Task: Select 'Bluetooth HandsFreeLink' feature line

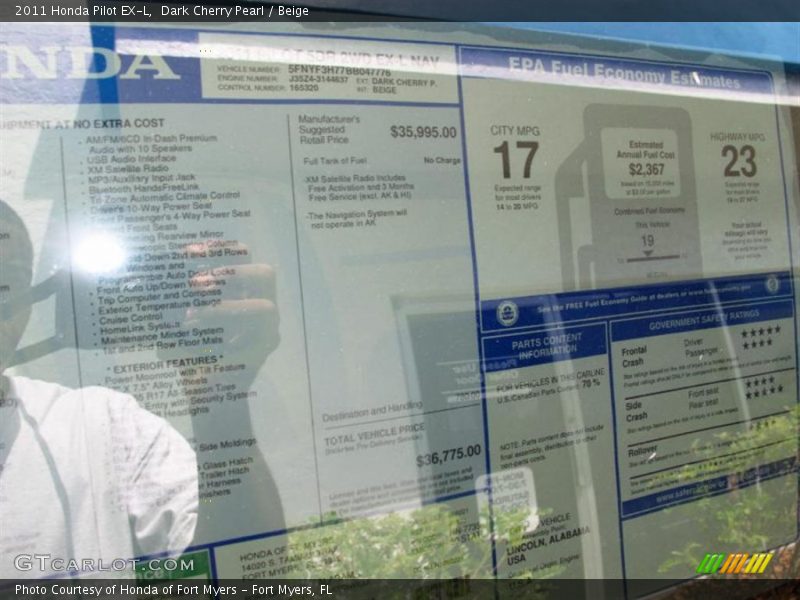Action: coord(143,189)
